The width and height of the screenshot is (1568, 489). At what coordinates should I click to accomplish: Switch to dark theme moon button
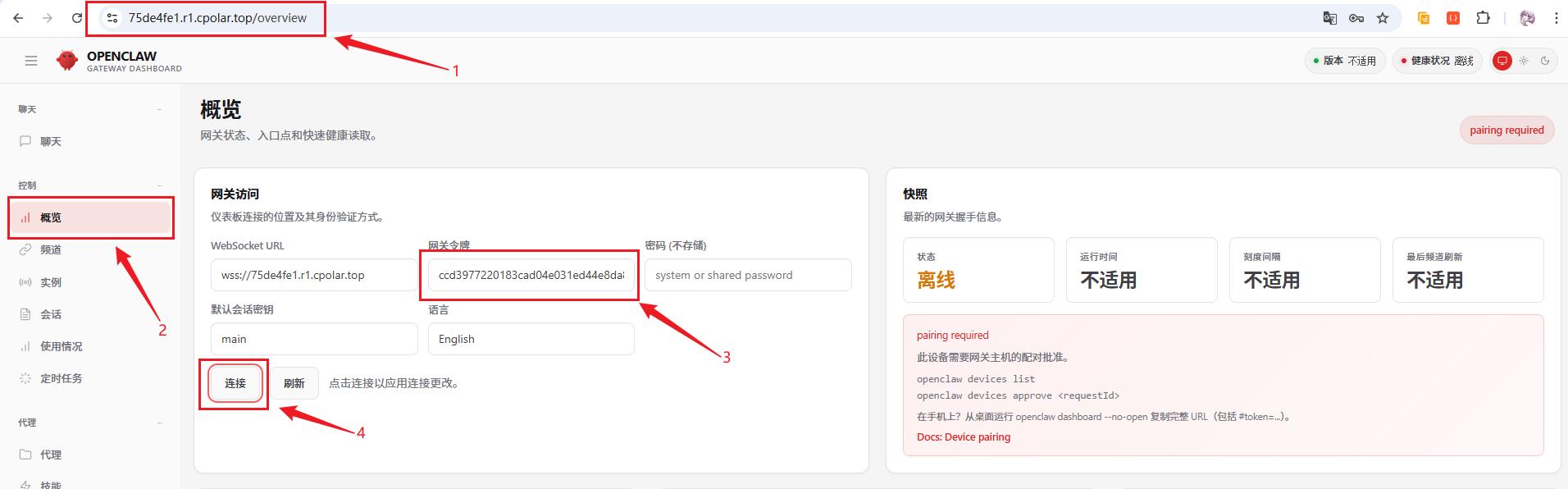(x=1545, y=61)
